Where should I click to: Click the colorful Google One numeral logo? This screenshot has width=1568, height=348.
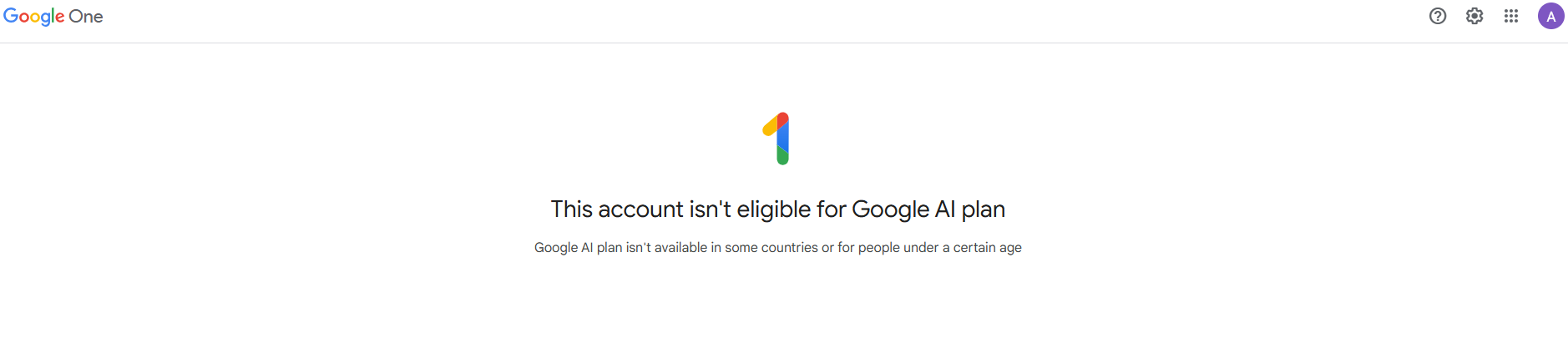tap(777, 139)
